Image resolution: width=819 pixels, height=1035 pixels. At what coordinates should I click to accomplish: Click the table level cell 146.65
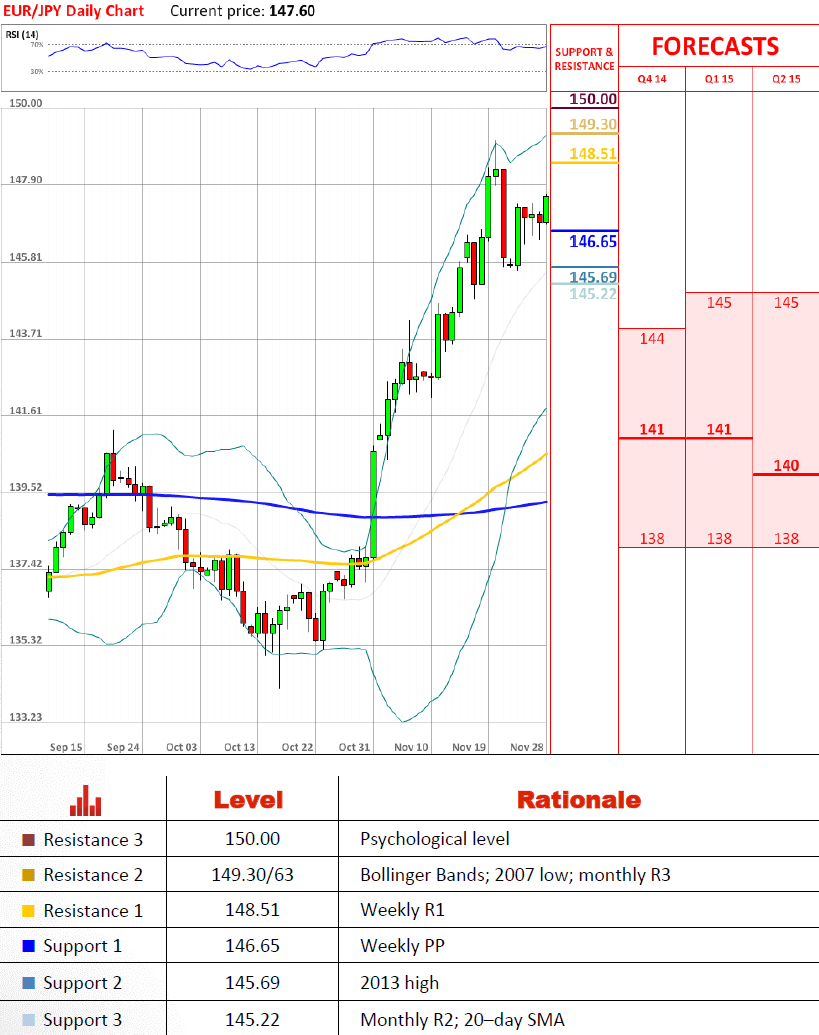point(252,946)
